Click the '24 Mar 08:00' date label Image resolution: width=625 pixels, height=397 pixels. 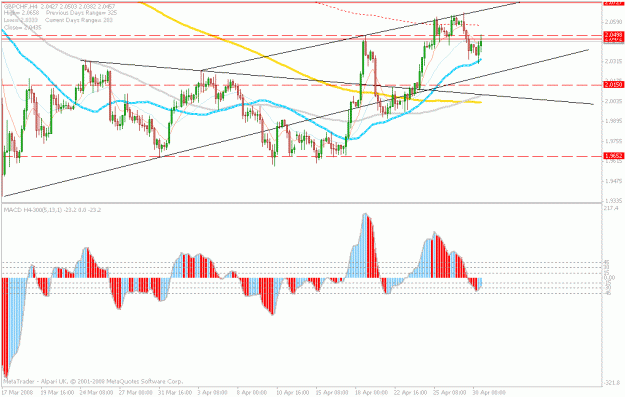coord(96,393)
